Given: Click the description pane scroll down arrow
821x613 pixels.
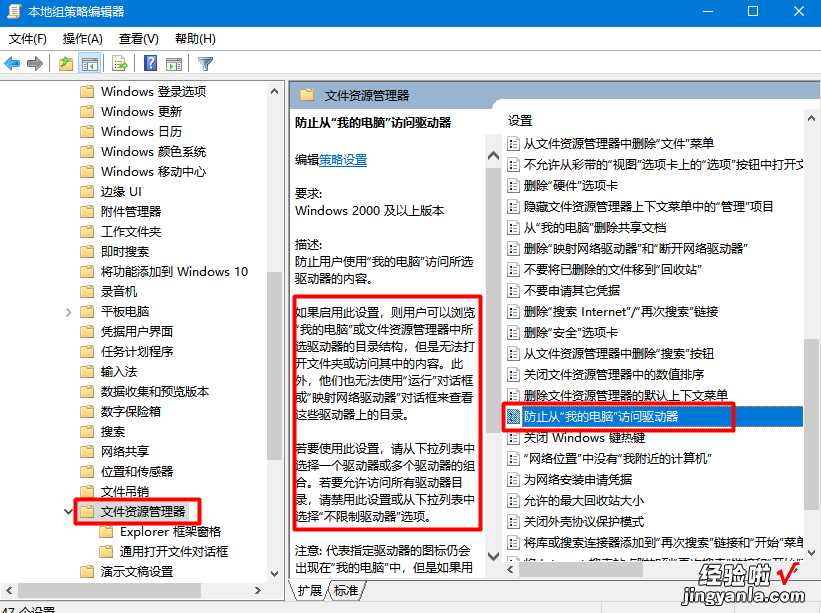Looking at the screenshot, I should click(x=493, y=556).
